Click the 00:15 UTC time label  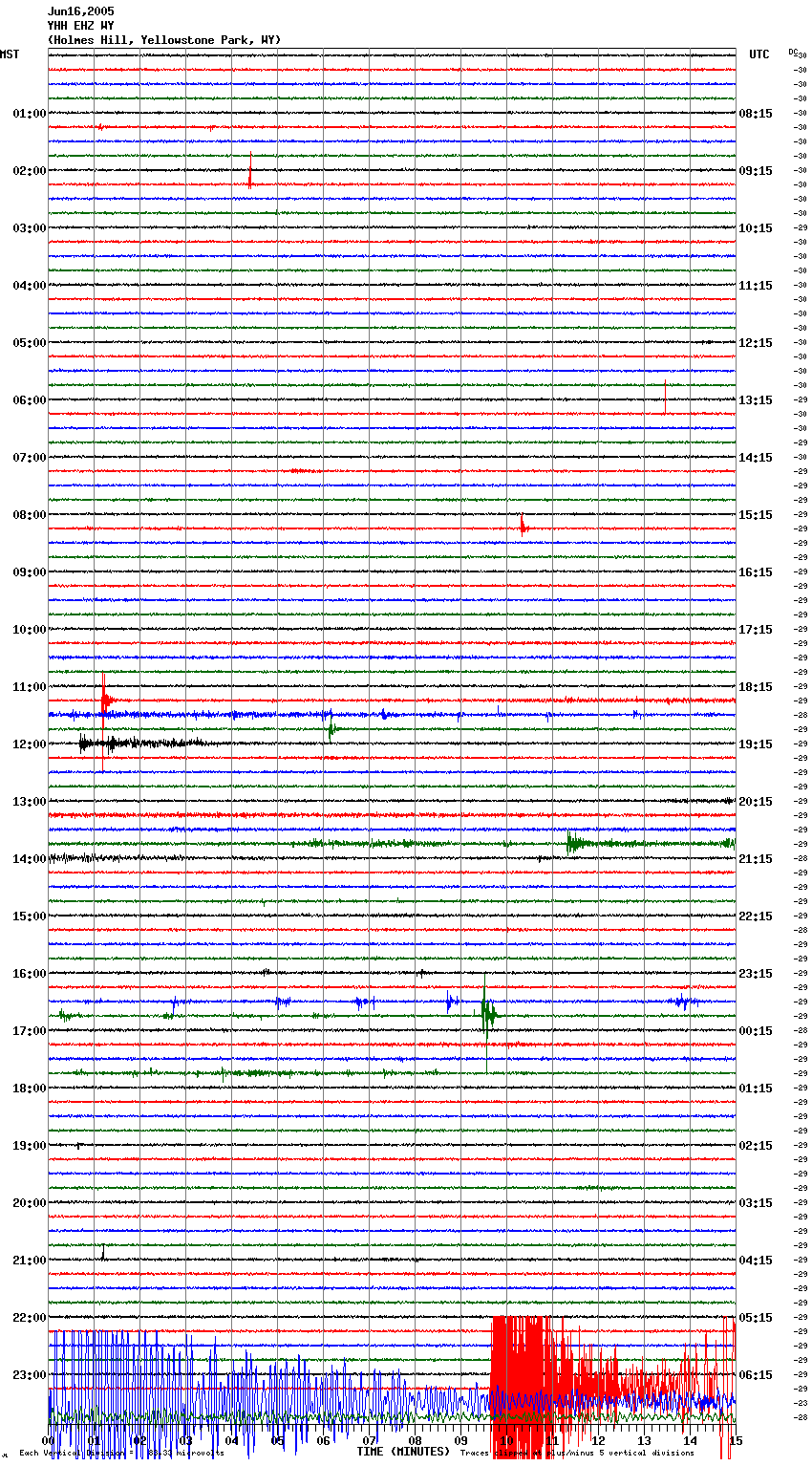point(756,1031)
